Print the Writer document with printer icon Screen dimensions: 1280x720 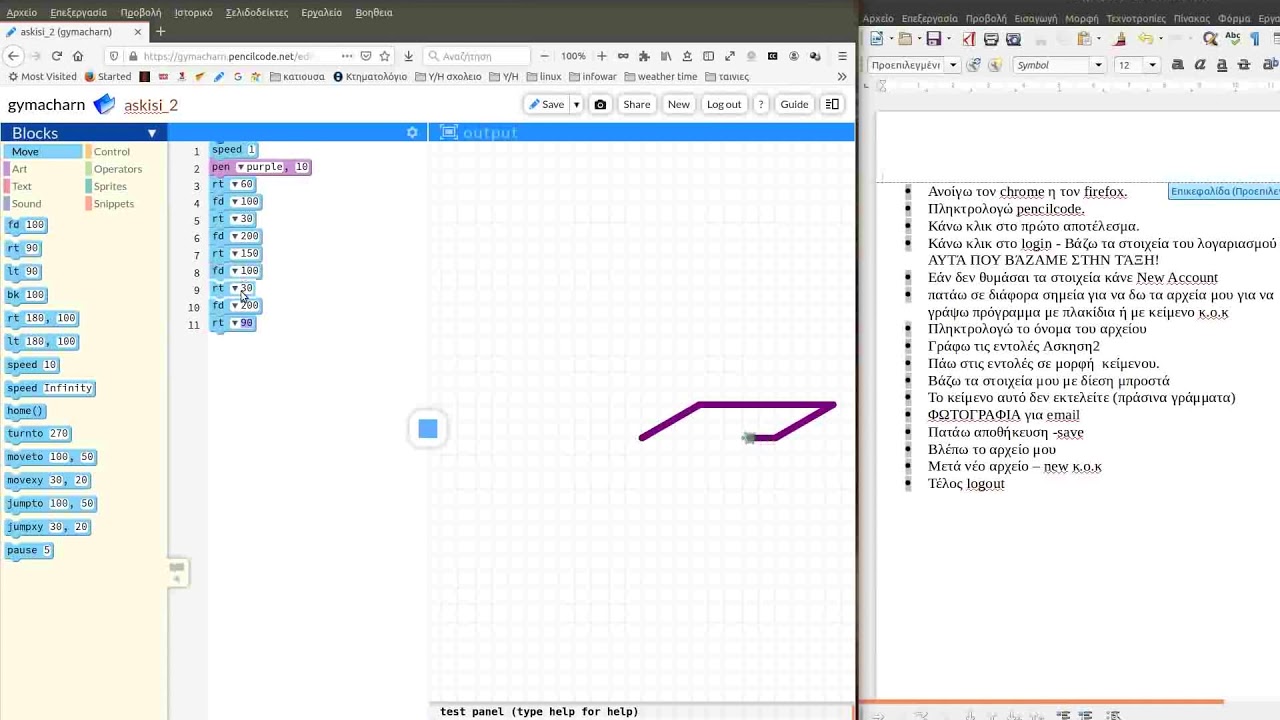991,39
